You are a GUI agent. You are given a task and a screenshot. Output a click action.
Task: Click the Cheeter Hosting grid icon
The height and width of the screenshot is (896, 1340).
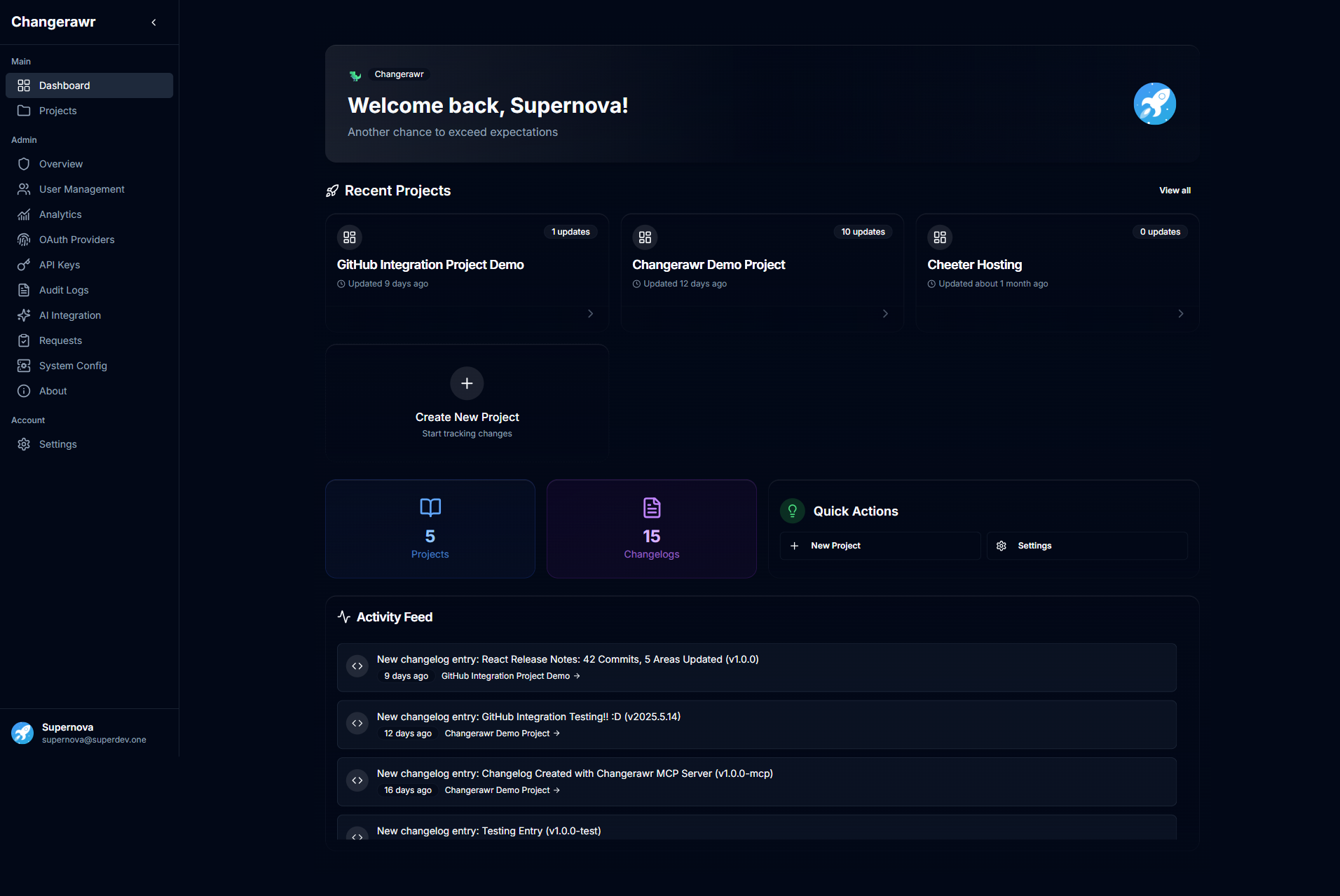pyautogui.click(x=940, y=237)
